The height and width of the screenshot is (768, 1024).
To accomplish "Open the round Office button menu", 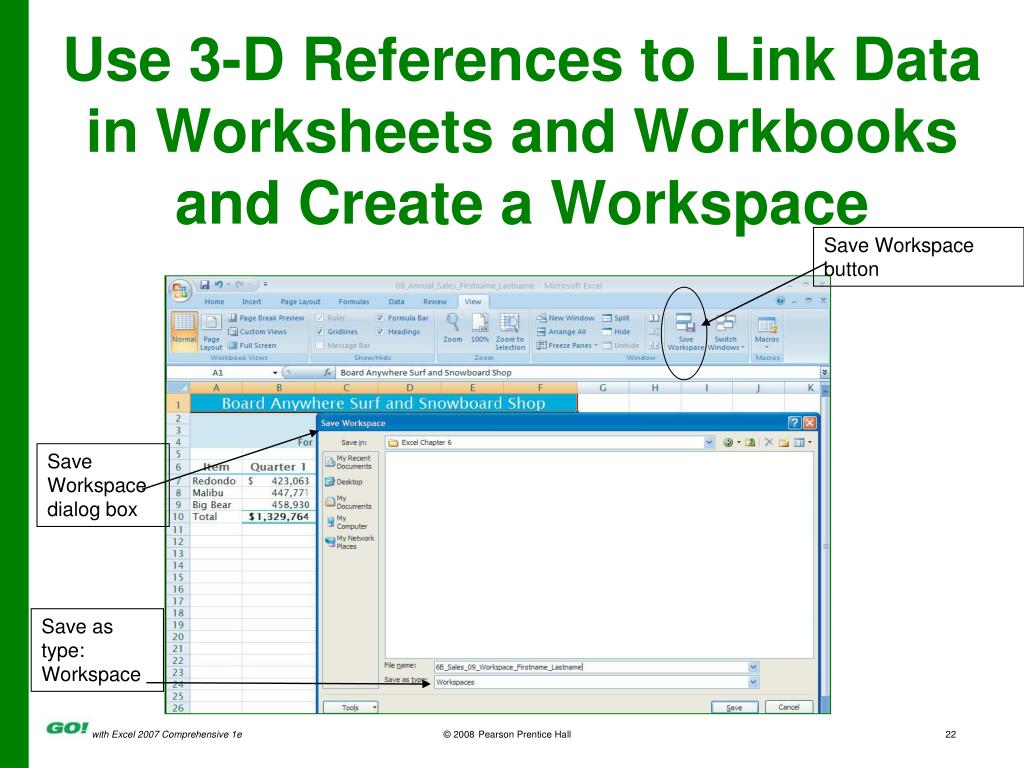I will coord(180,290).
